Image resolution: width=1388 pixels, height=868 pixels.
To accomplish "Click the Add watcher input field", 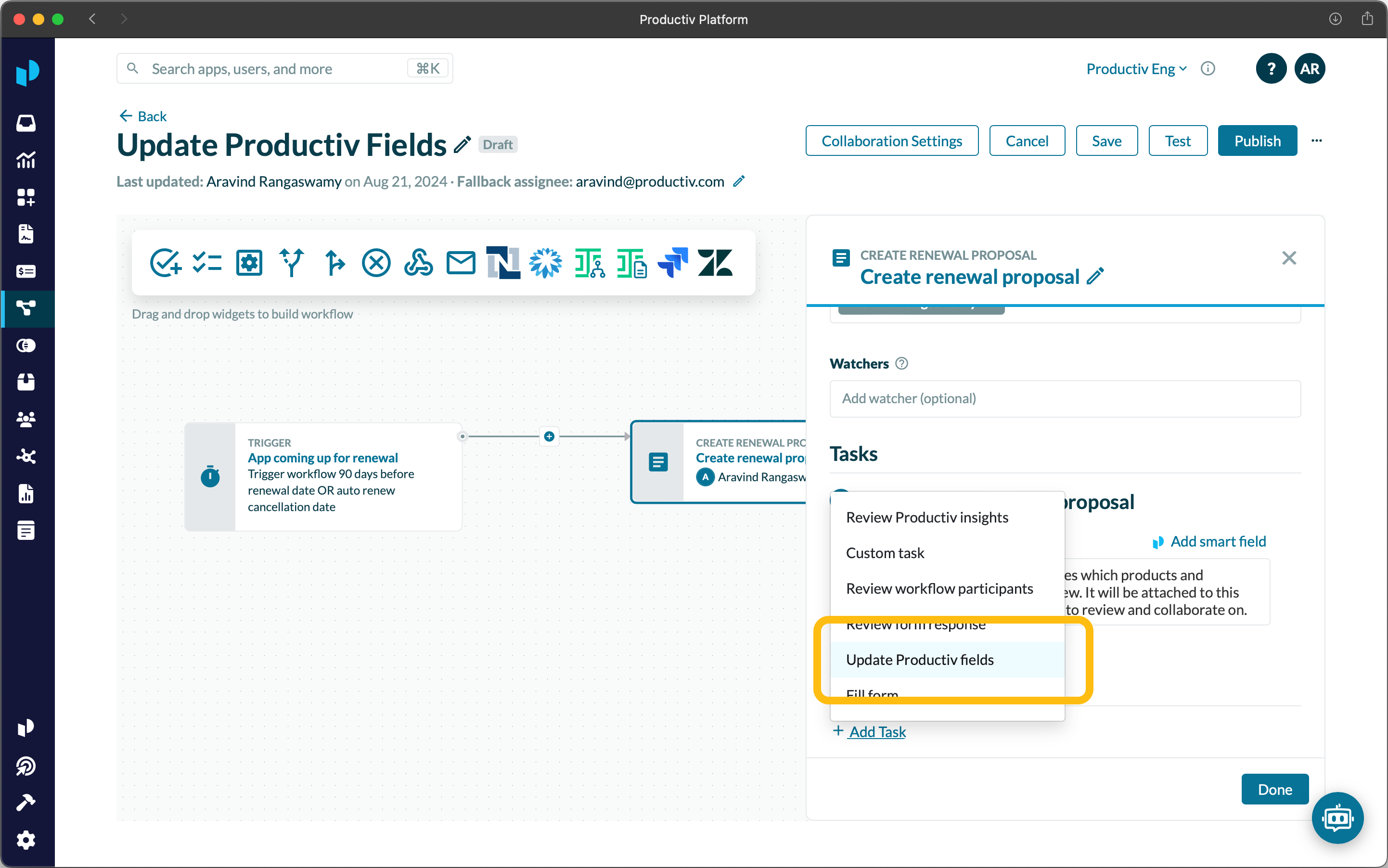I will click(x=1064, y=398).
